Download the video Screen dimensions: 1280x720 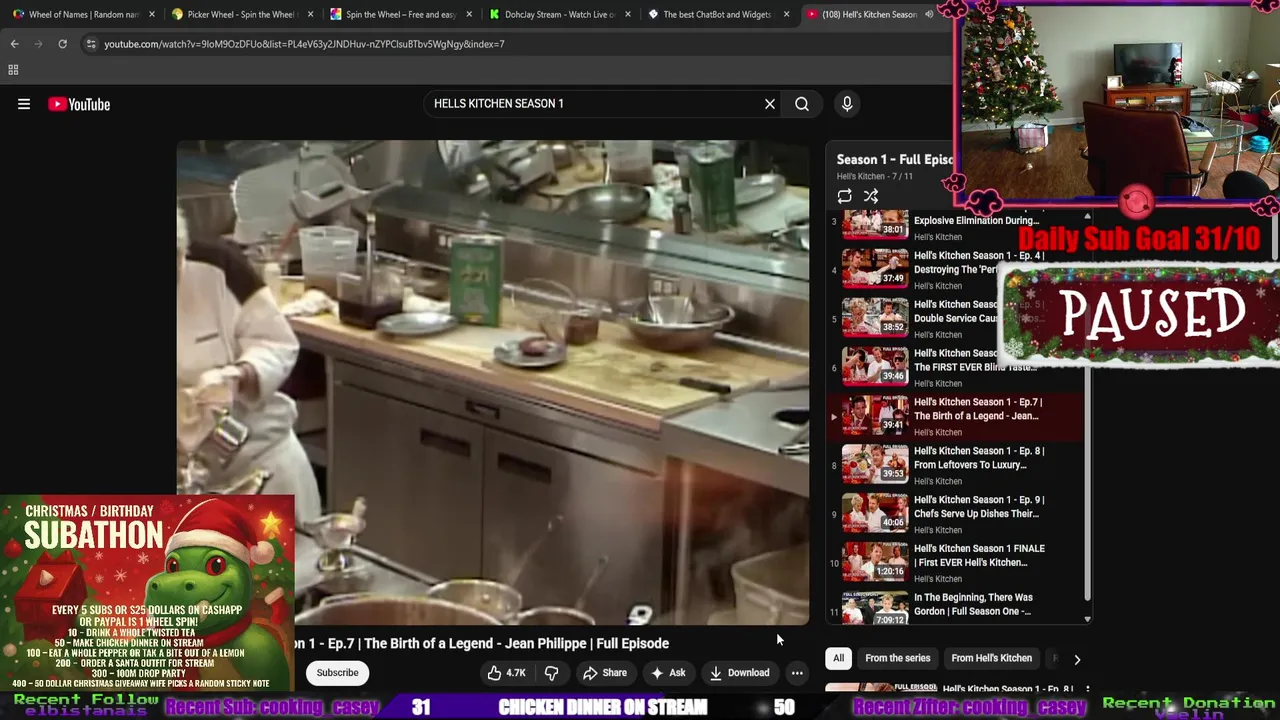740,673
